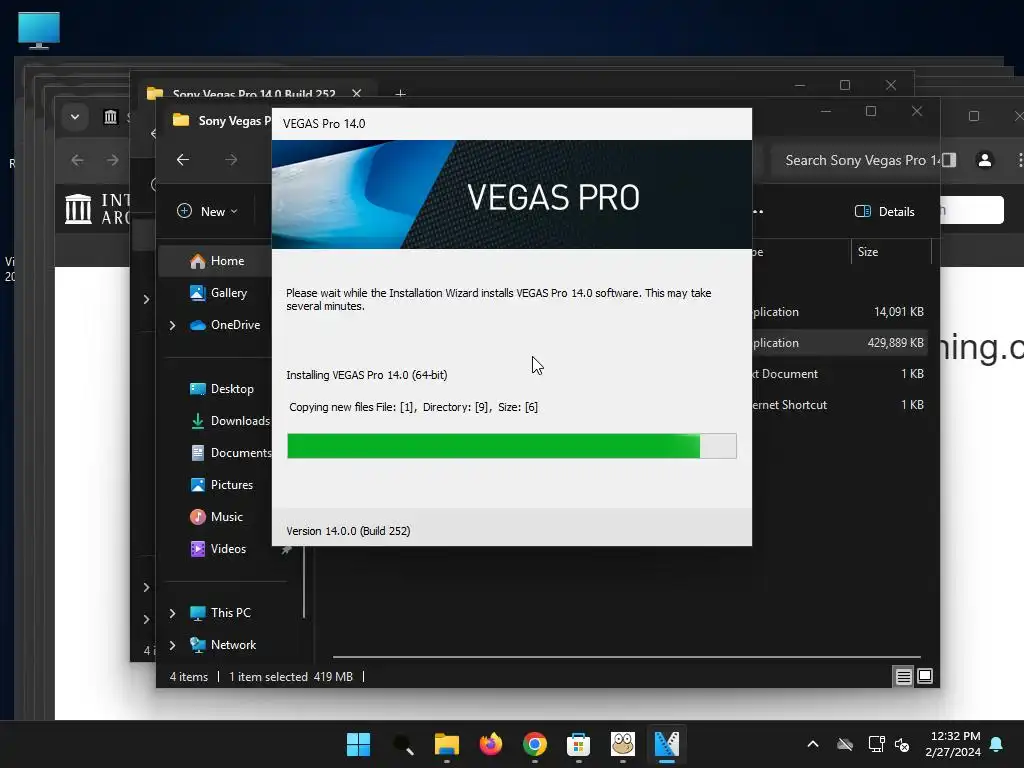1024x768 pixels.
Task: Switch to large thumbnails view layout
Action: 925,677
